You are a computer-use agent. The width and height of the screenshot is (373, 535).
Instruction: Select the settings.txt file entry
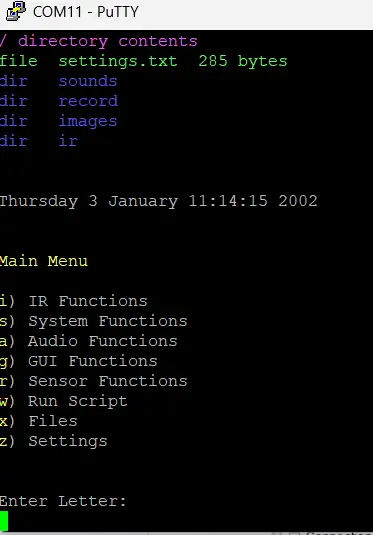(x=144, y=61)
